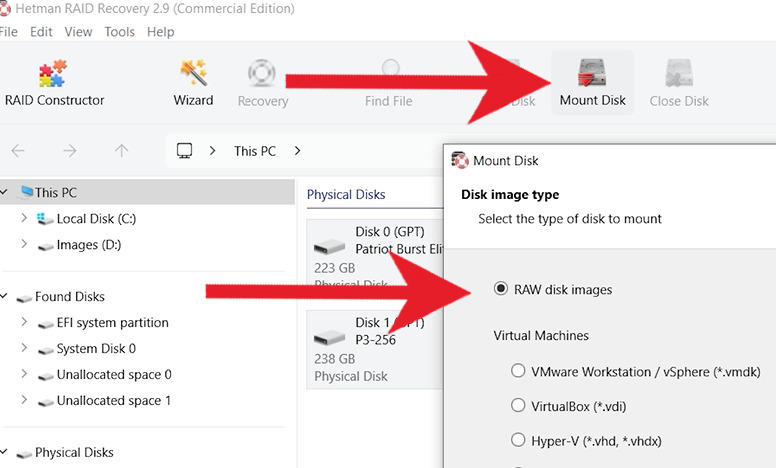Image resolution: width=776 pixels, height=468 pixels.
Task: Launch the Wizard from the toolbar
Action: coord(193,83)
